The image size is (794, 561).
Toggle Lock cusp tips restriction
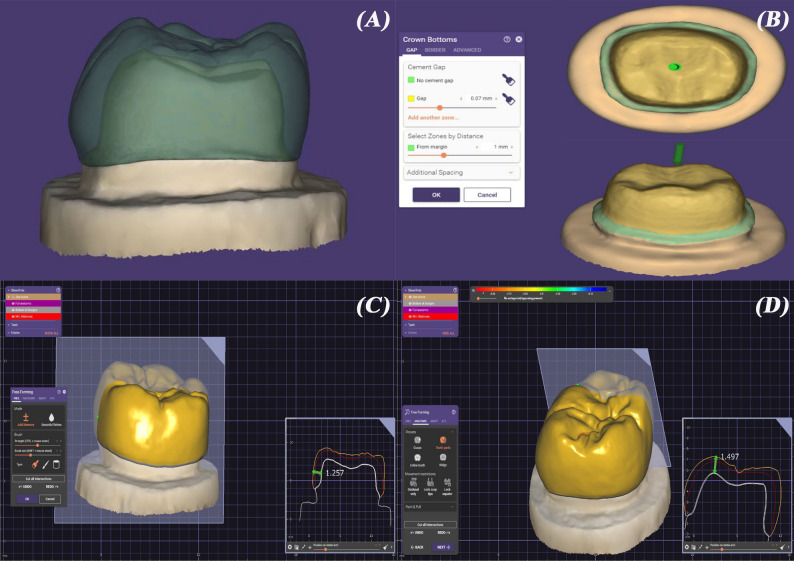[430, 486]
